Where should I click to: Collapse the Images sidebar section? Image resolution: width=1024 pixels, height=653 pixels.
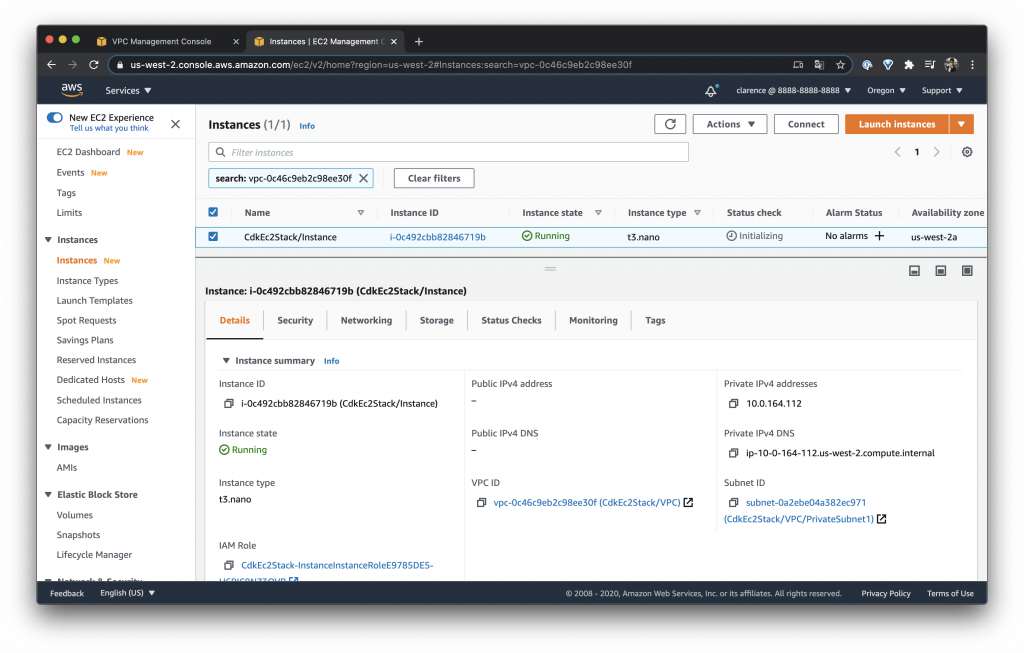click(x=48, y=447)
